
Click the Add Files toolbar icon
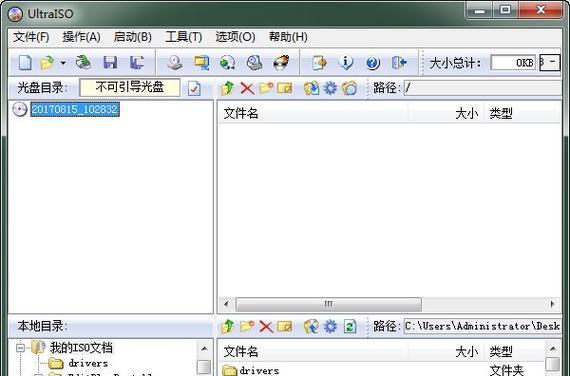pos(320,63)
